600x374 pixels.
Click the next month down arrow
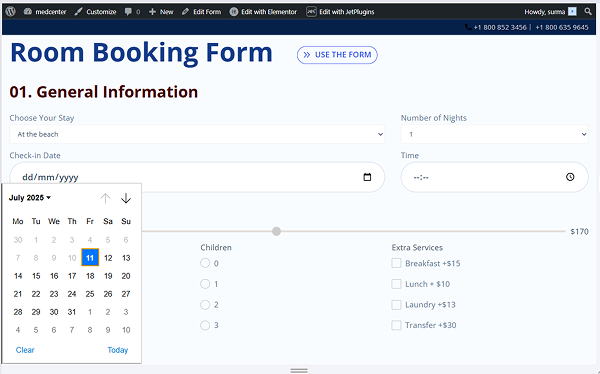(126, 198)
